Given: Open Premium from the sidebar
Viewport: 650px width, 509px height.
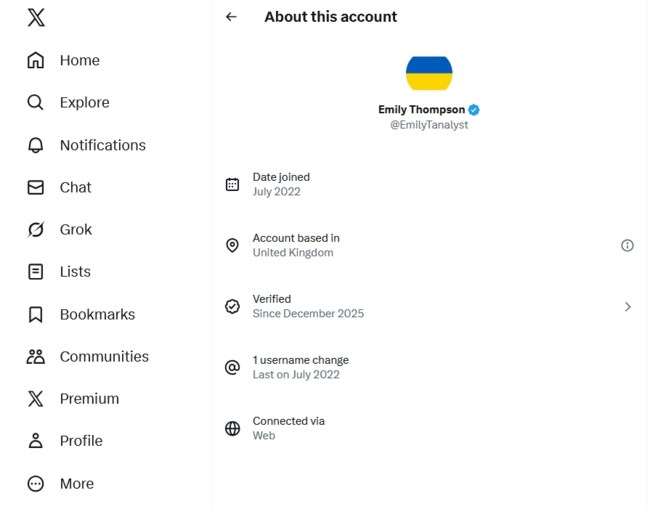Looking at the screenshot, I should coord(89,398).
